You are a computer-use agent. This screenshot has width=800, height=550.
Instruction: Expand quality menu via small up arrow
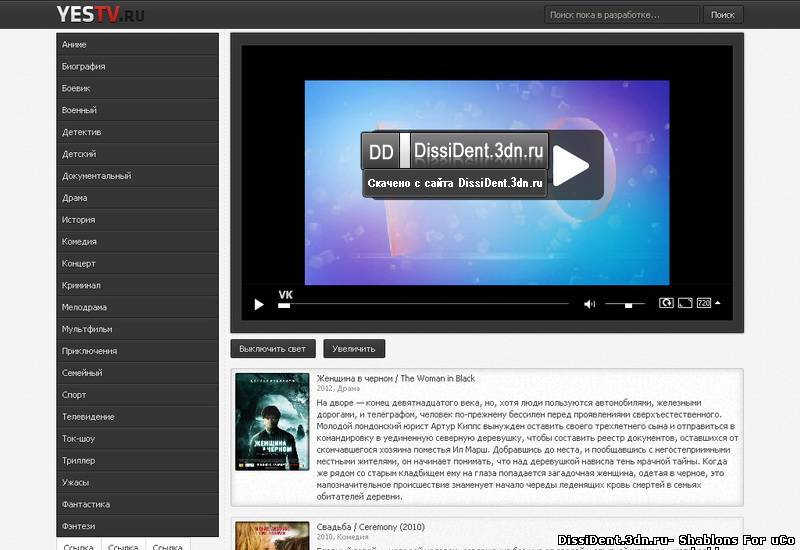tap(718, 303)
